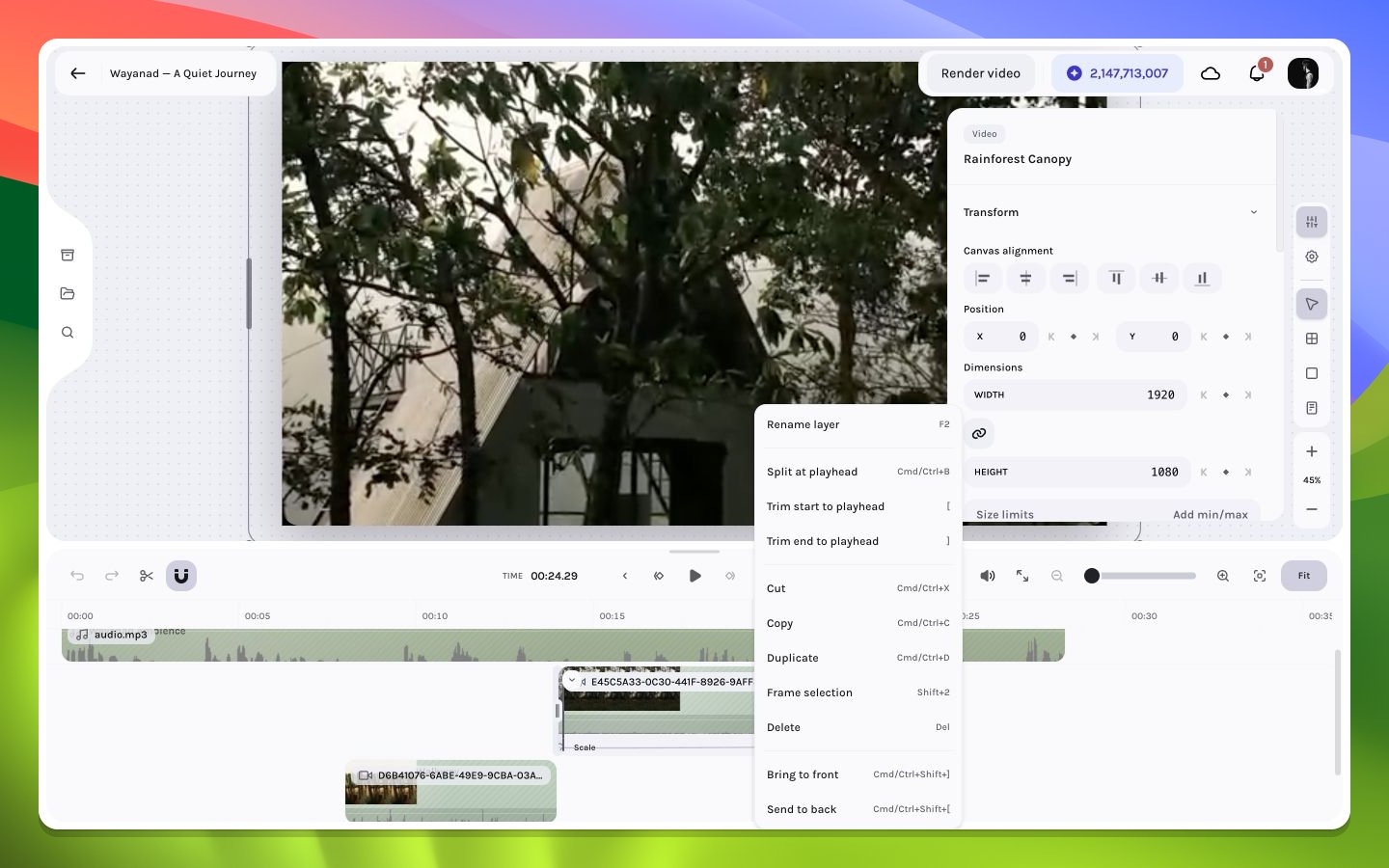
Task: Click the focus frame icon beside Fit
Action: pyautogui.click(x=1260, y=576)
